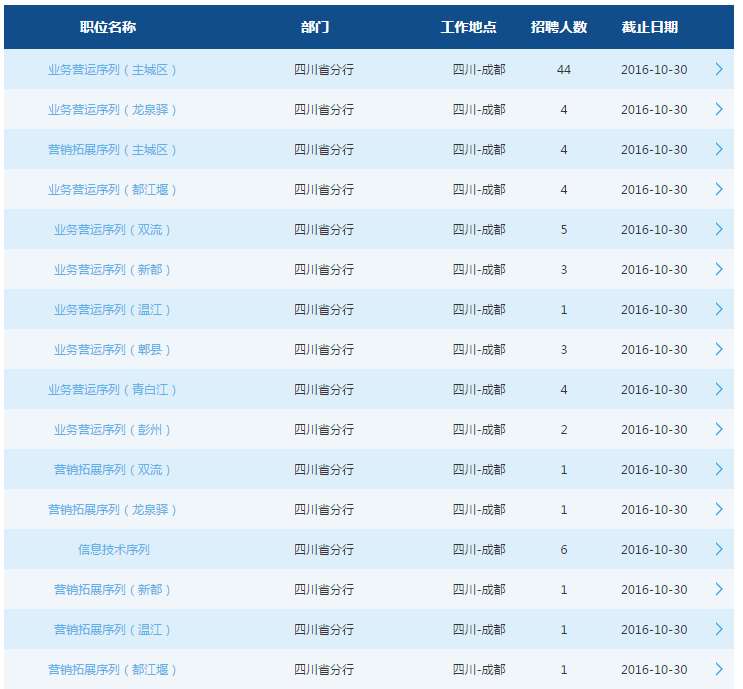Expand the 营销拓展序列（主城区）row chevron
Screen dimensions: 743x689
click(718, 149)
